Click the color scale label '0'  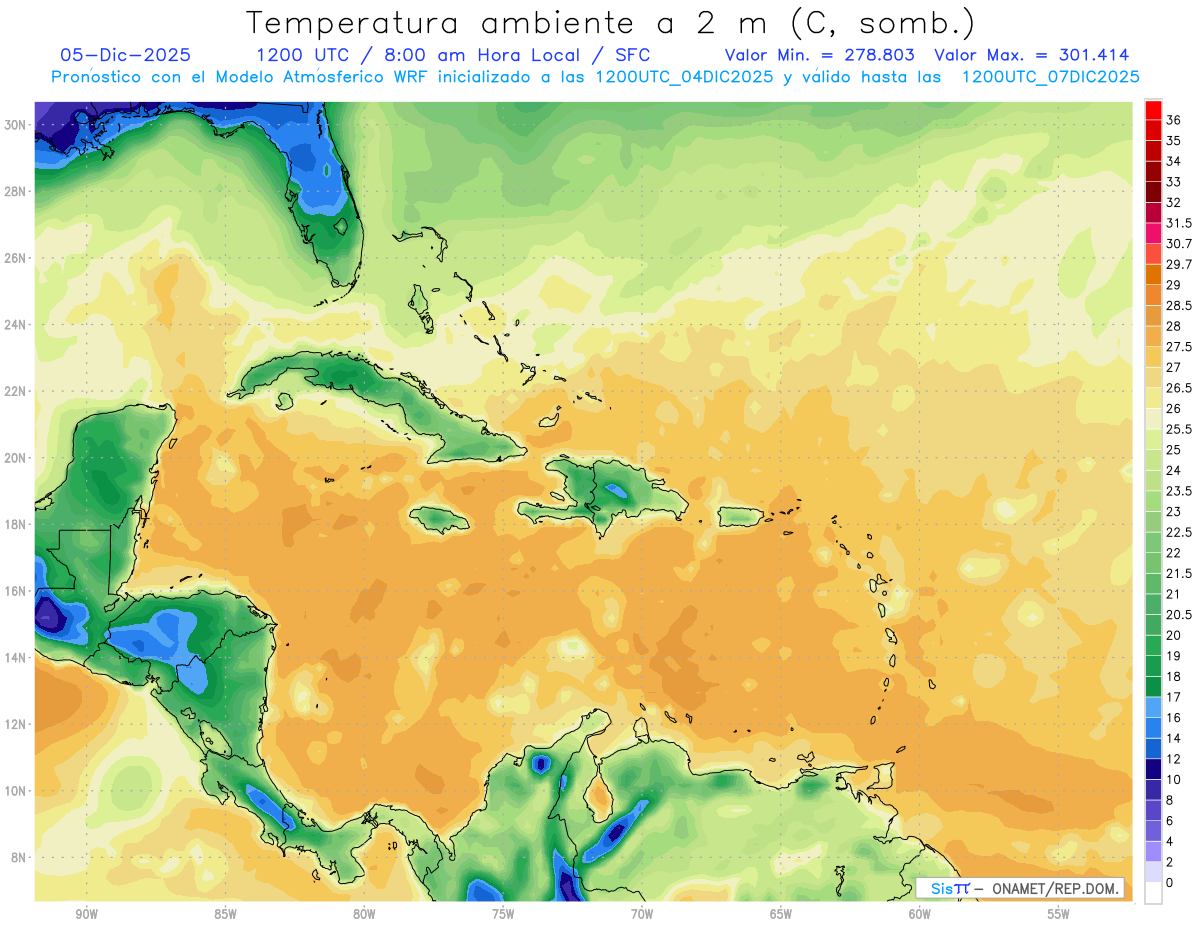(1171, 883)
